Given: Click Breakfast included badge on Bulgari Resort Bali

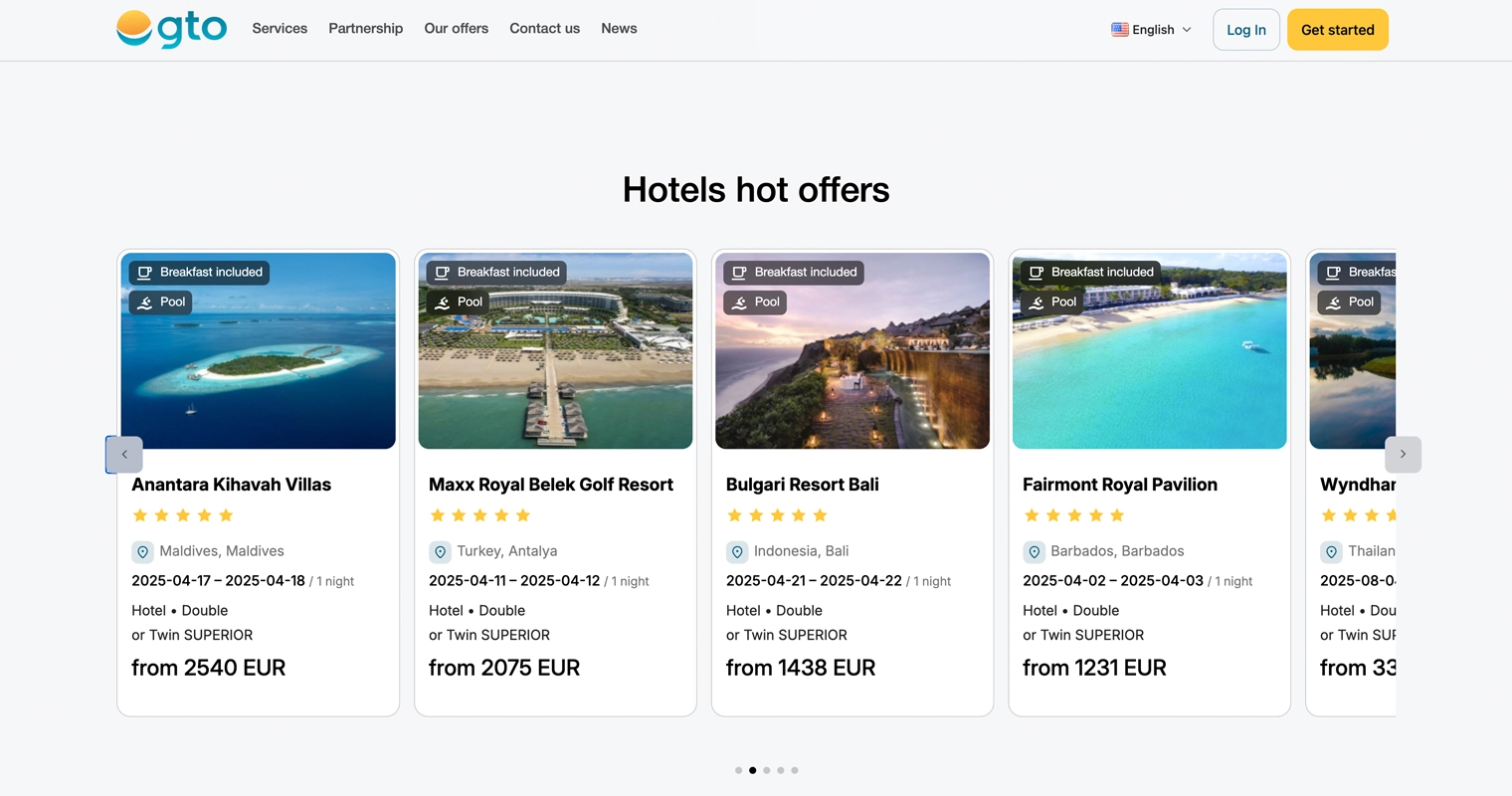Looking at the screenshot, I should click(x=794, y=273).
